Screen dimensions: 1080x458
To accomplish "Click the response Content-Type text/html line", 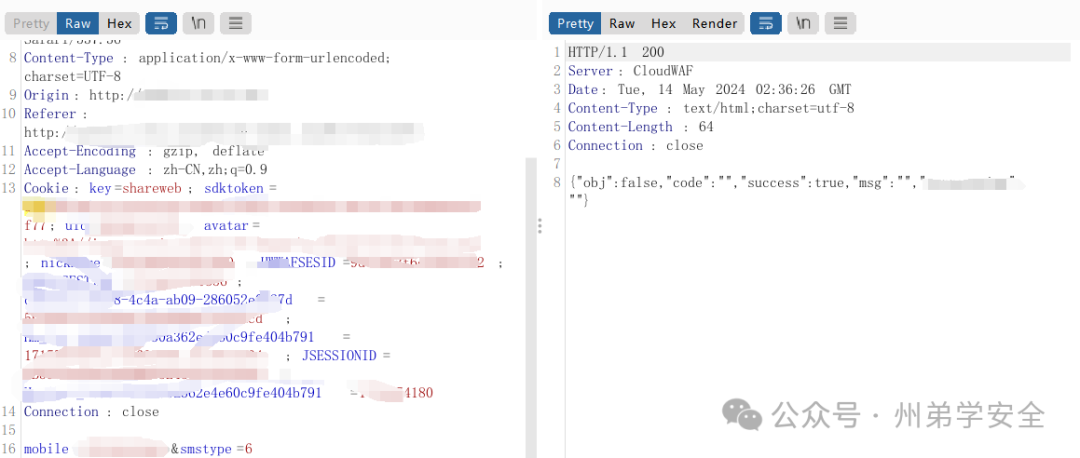I will coord(712,108).
